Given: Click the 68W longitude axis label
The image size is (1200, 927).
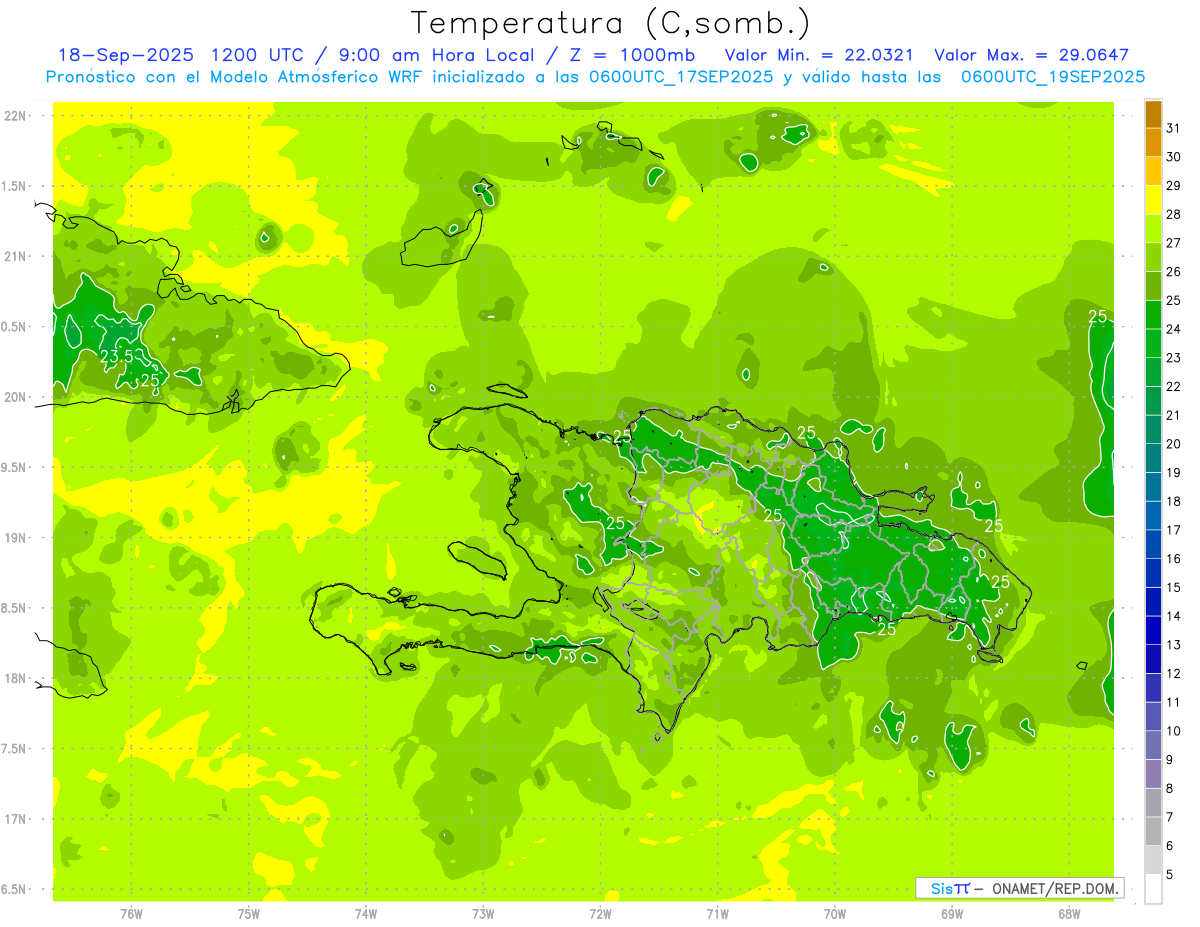Looking at the screenshot, I should [x=1068, y=913].
